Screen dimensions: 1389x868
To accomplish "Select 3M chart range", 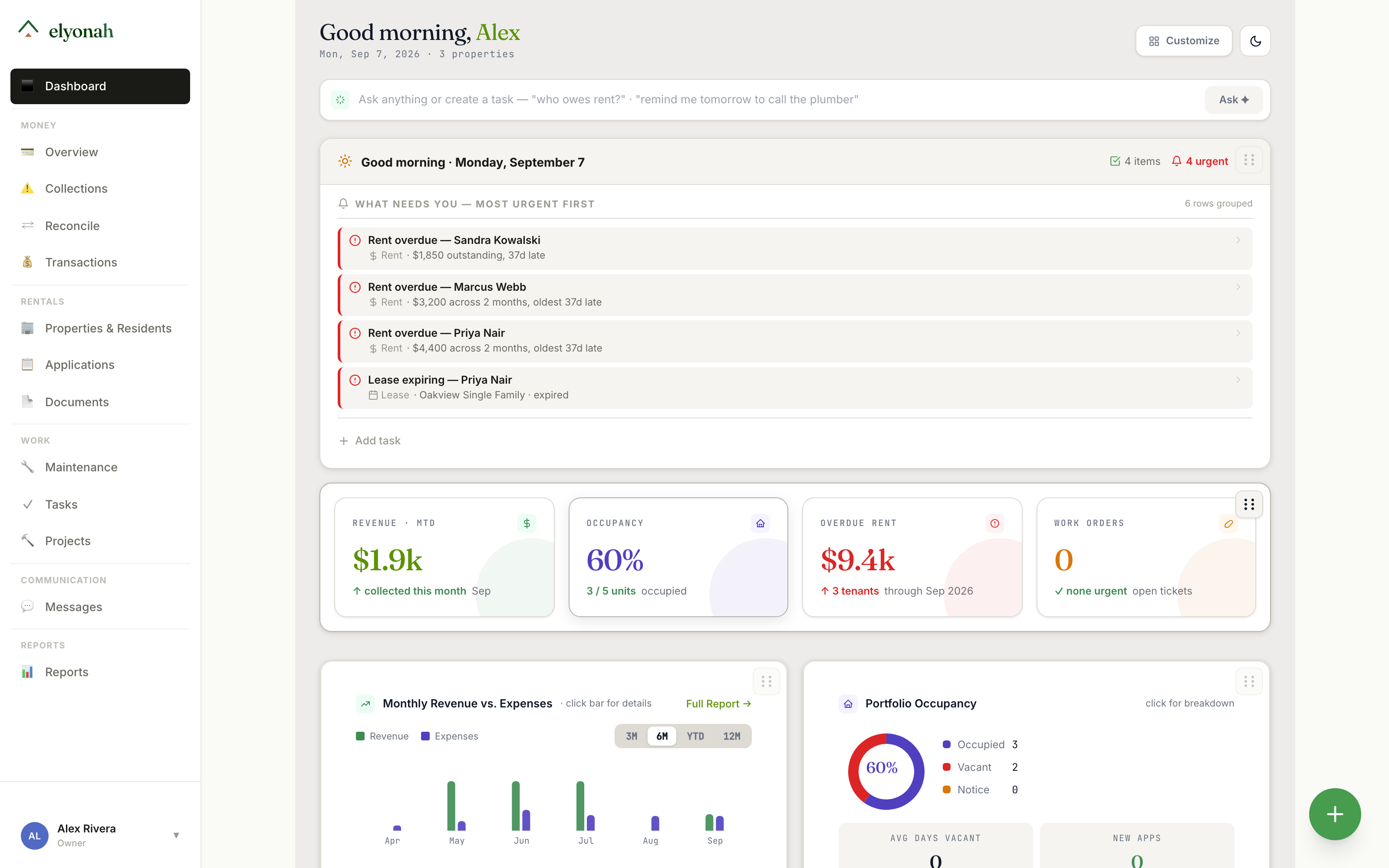I will (x=632, y=736).
